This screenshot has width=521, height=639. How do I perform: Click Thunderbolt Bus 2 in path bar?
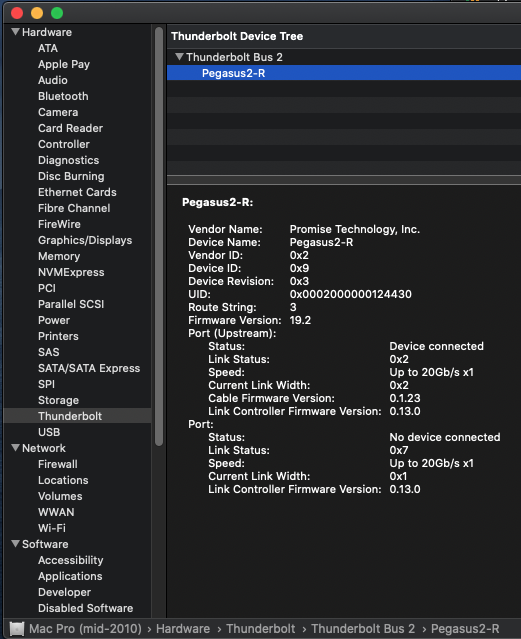(x=363, y=629)
